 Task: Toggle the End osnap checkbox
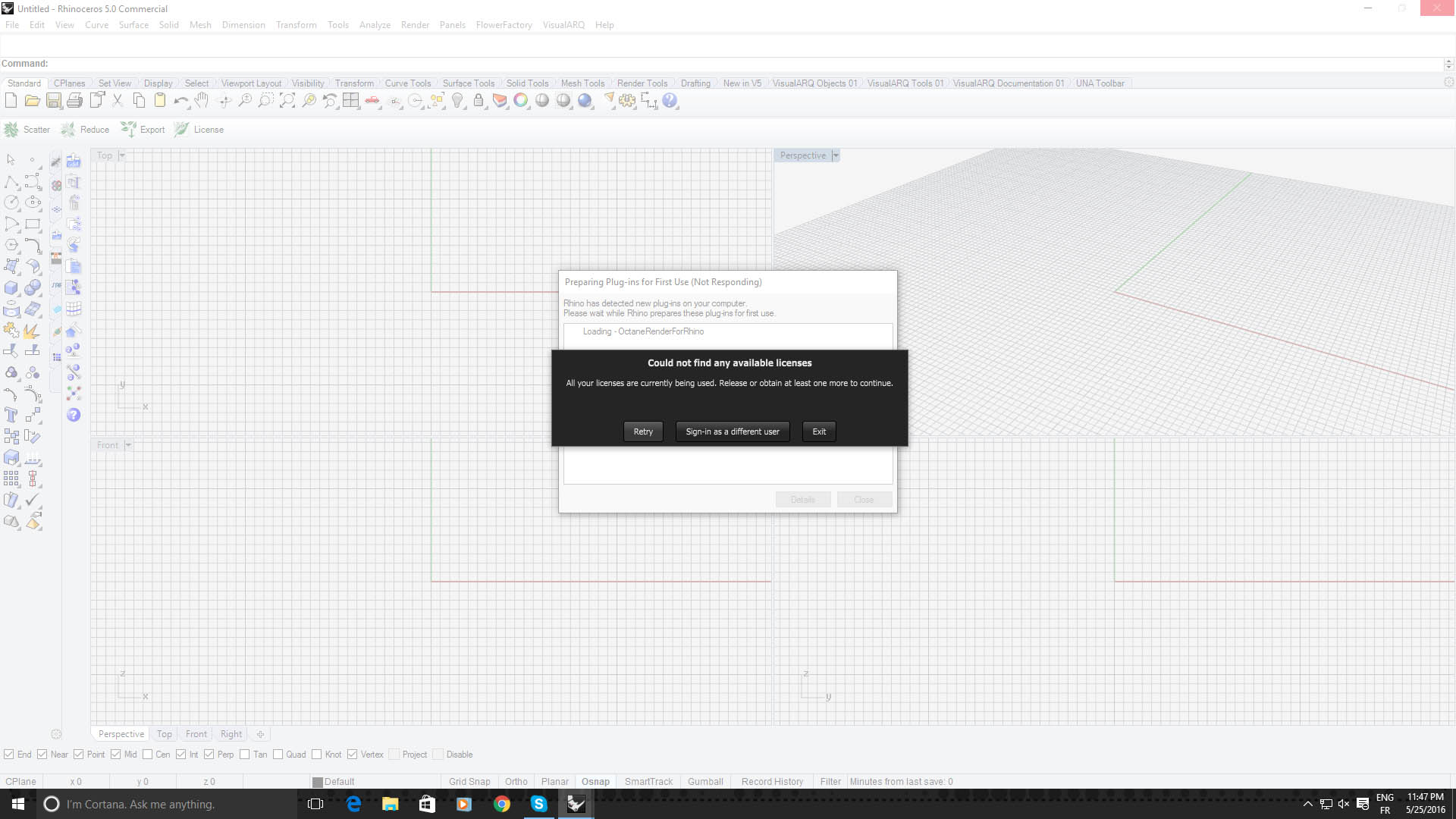click(9, 755)
